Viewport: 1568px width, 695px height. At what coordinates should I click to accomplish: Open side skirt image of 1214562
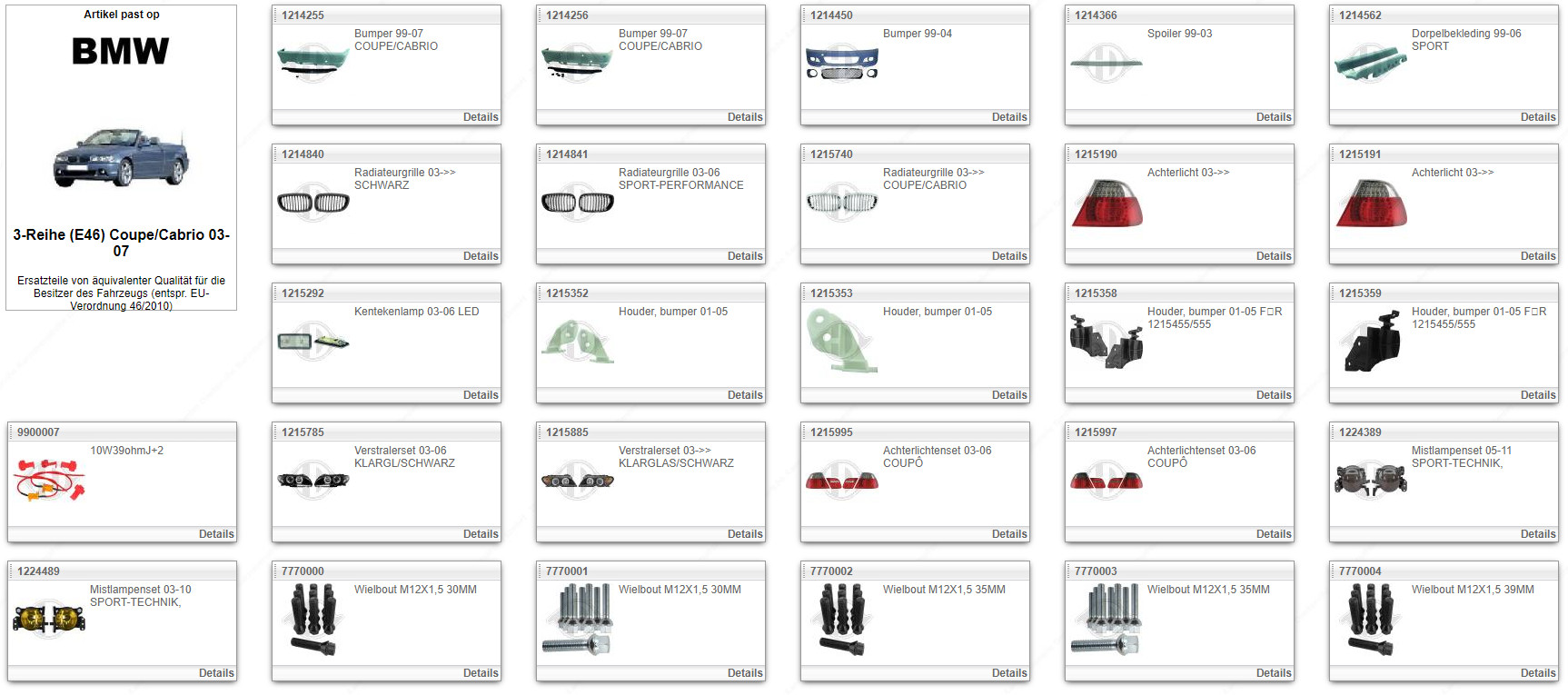(x=1371, y=61)
